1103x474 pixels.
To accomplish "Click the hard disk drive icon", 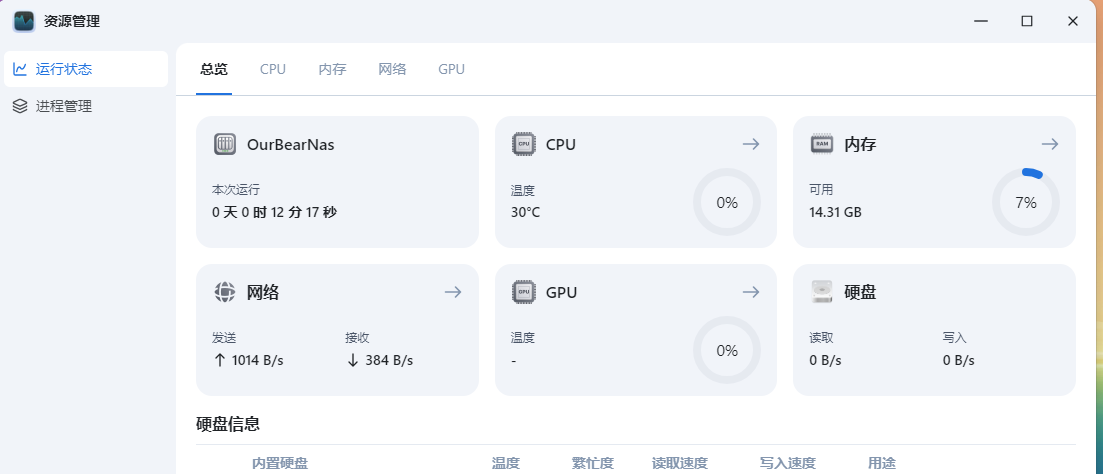I will (x=822, y=292).
